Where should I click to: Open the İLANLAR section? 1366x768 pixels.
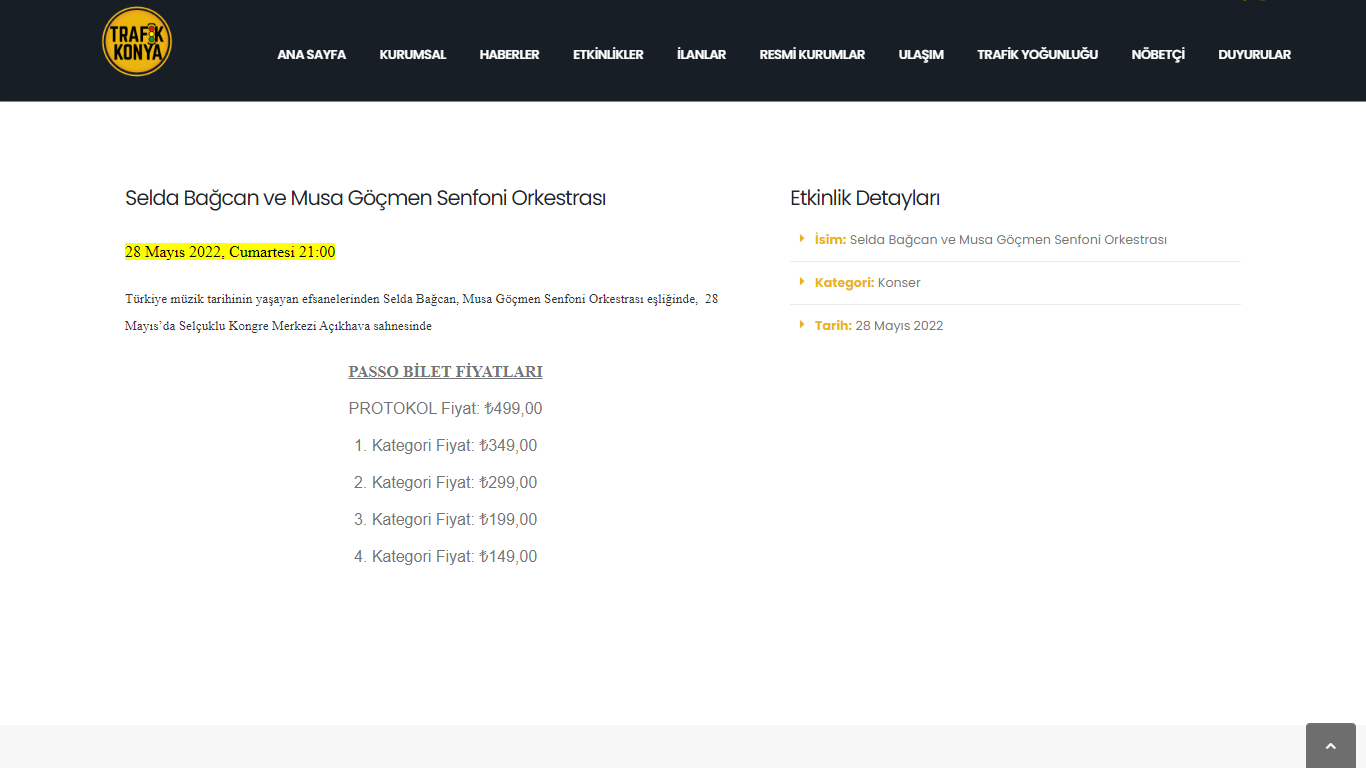click(701, 55)
